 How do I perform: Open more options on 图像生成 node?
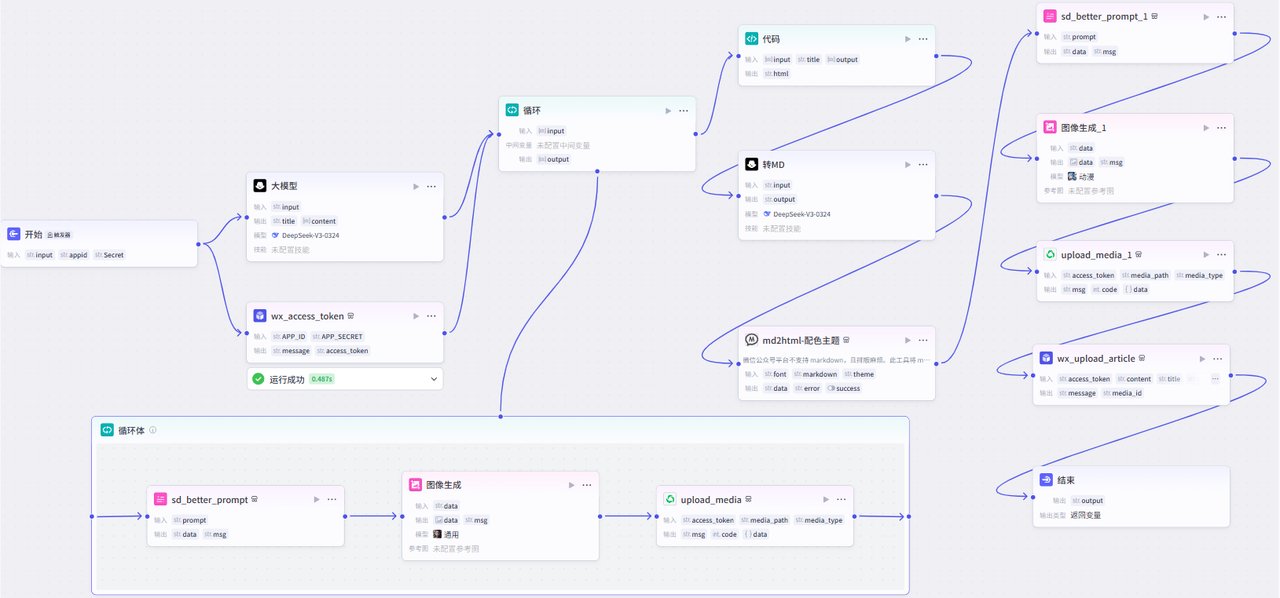[x=587, y=485]
